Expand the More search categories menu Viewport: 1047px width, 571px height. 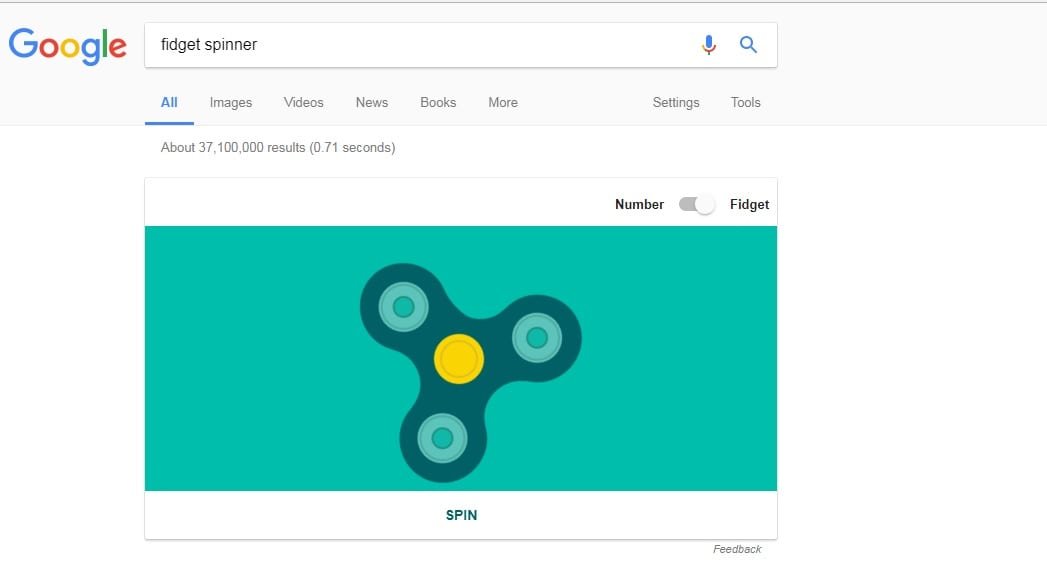503,102
